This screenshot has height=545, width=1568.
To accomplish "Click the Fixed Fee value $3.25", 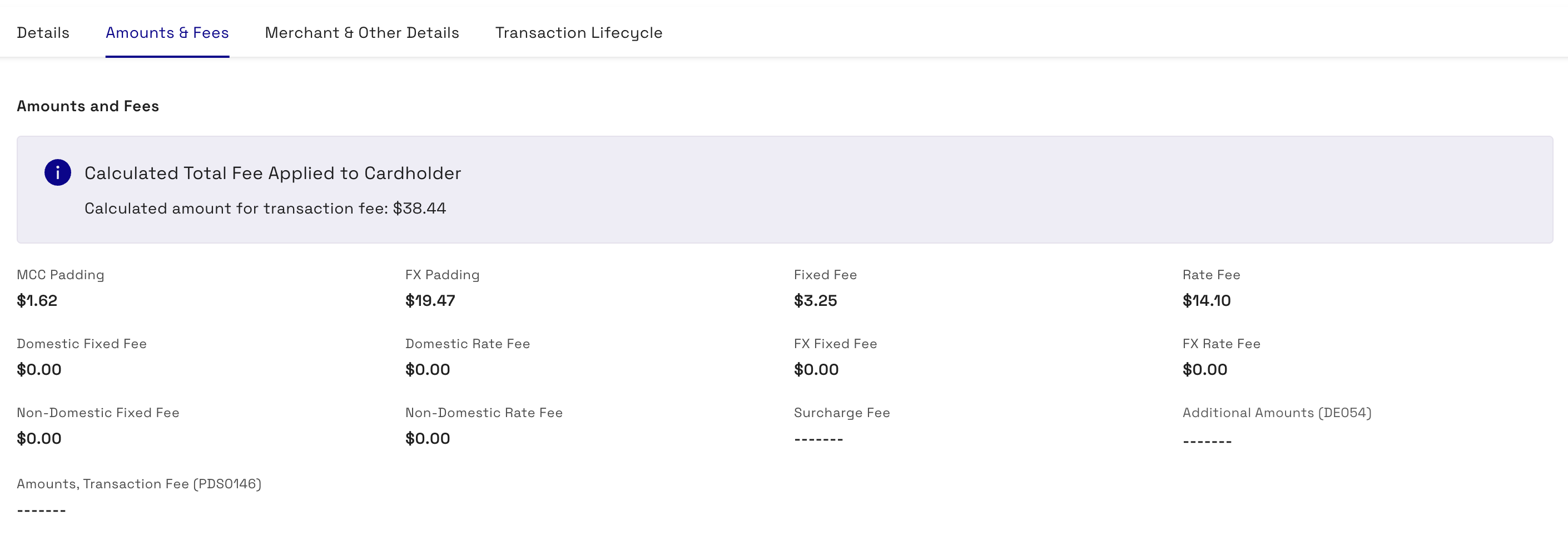I will click(x=815, y=300).
